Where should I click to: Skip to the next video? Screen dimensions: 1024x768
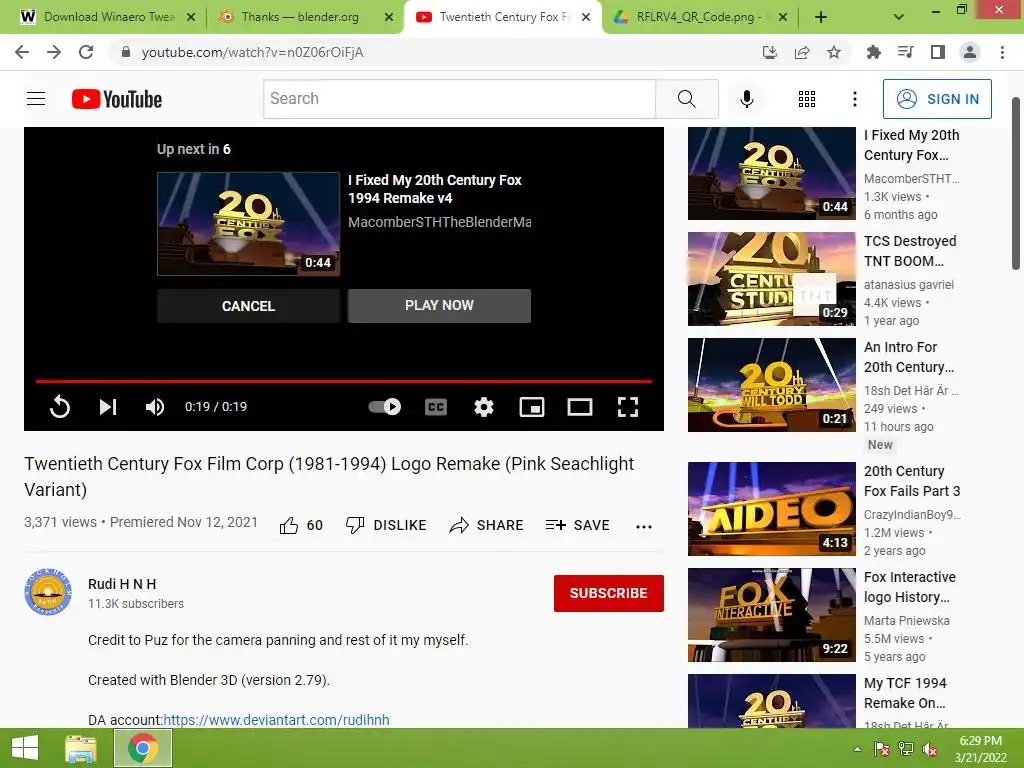pos(108,406)
